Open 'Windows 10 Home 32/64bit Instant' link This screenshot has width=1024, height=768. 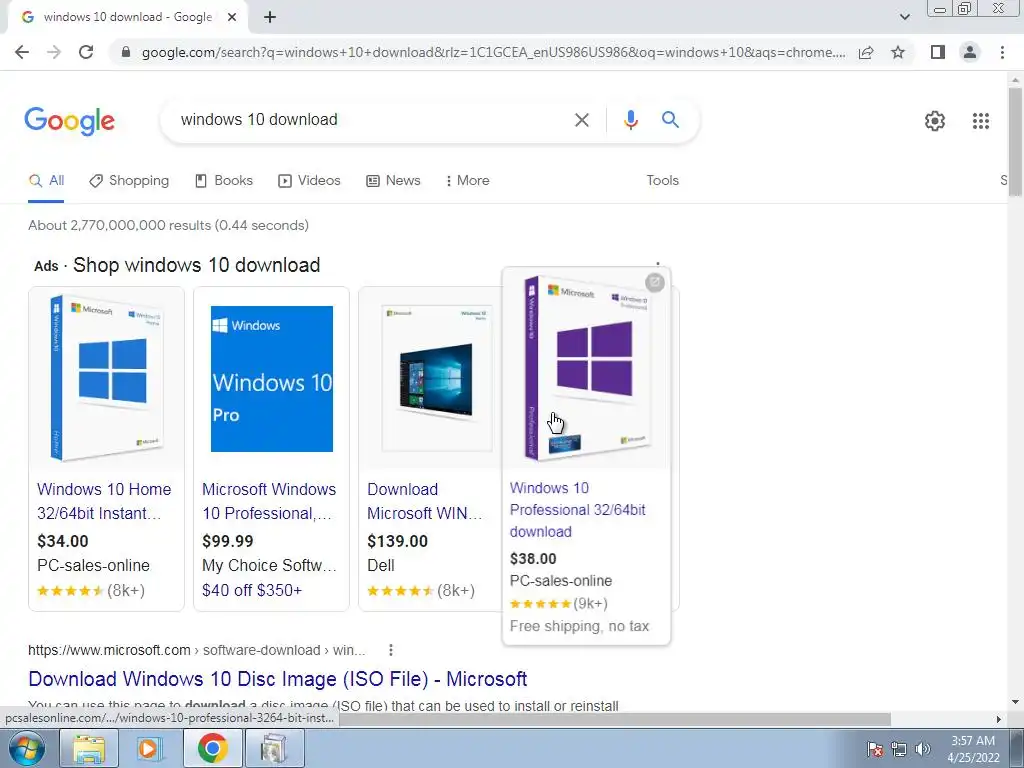[x=104, y=502]
